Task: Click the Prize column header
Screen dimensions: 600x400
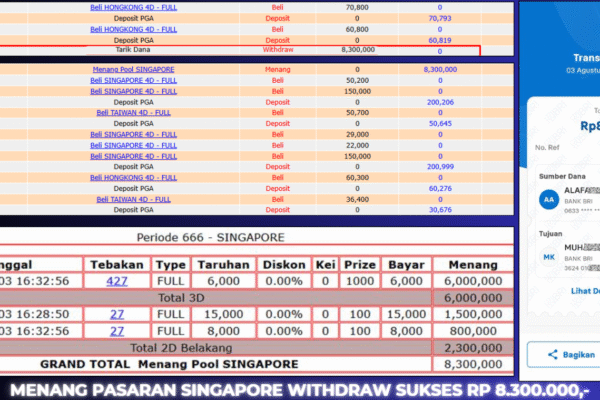Action: (x=360, y=265)
